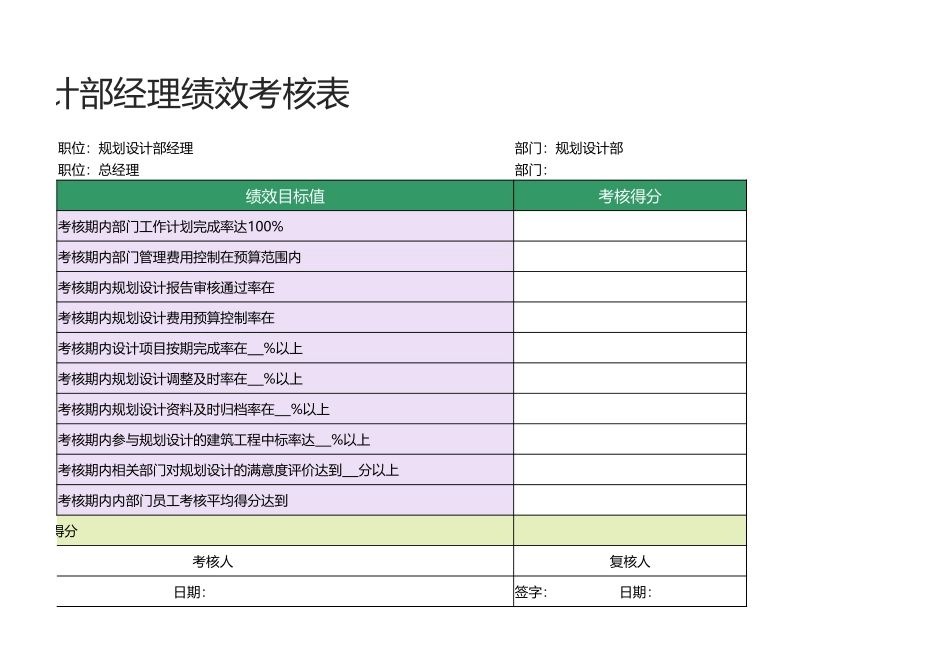950x672 pixels.
Task: Select the 考核人 cell
Action: tap(283, 561)
